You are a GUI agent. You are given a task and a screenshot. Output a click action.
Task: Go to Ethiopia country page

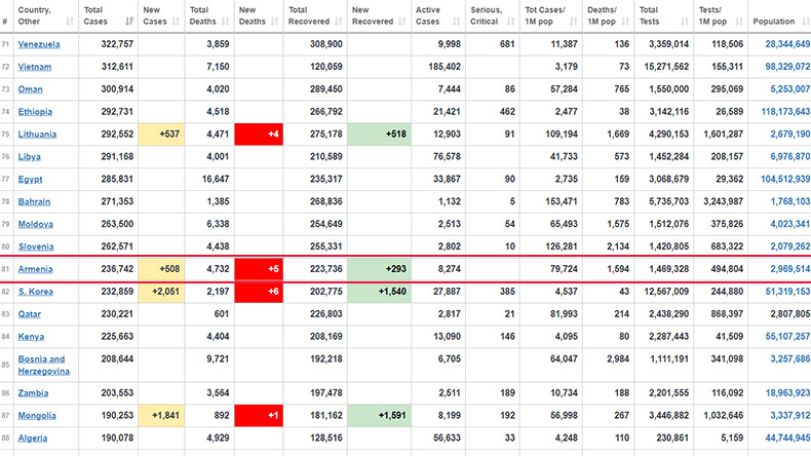point(35,112)
